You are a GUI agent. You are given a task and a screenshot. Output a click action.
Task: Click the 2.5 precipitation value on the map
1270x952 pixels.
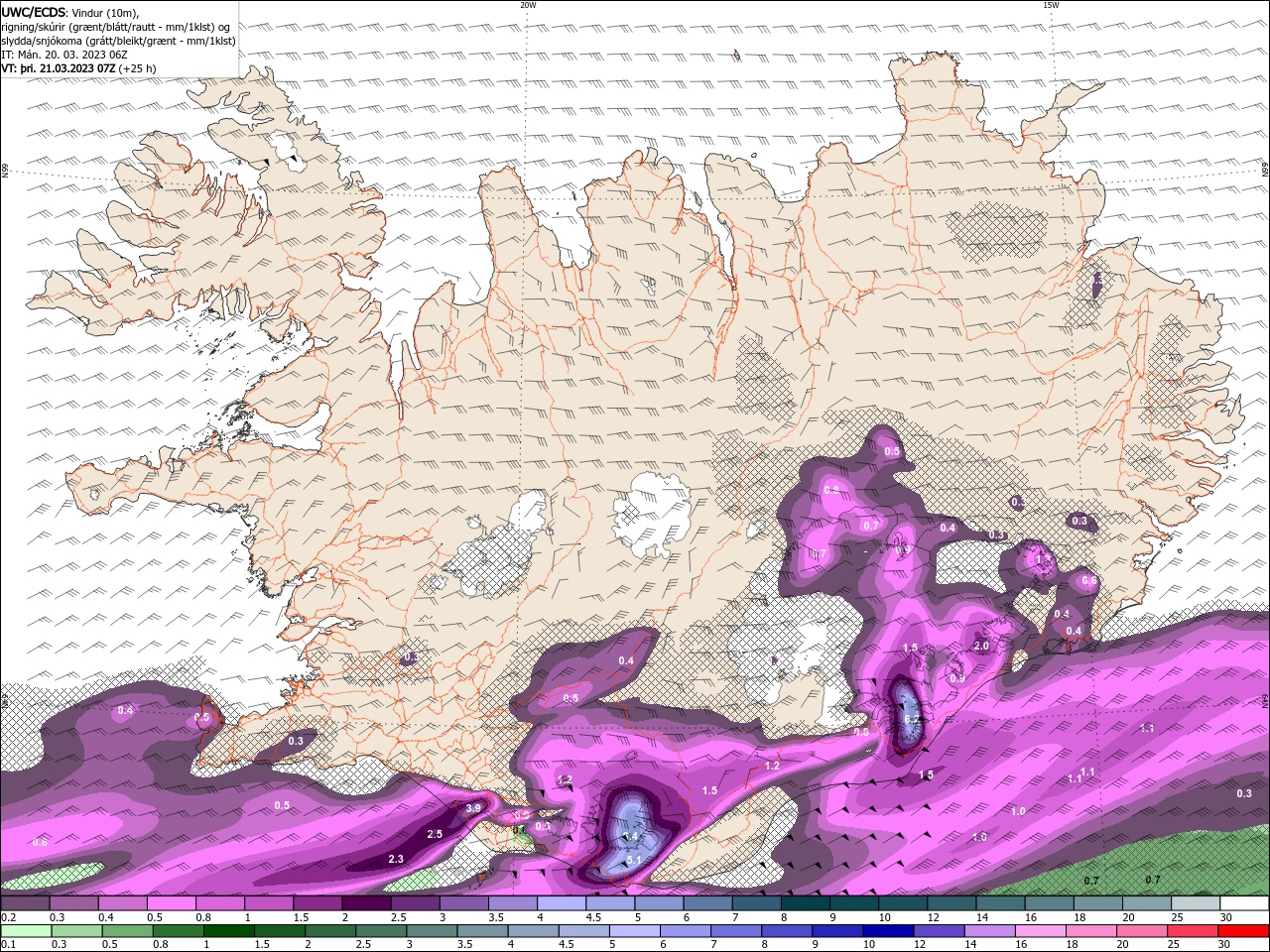435,834
